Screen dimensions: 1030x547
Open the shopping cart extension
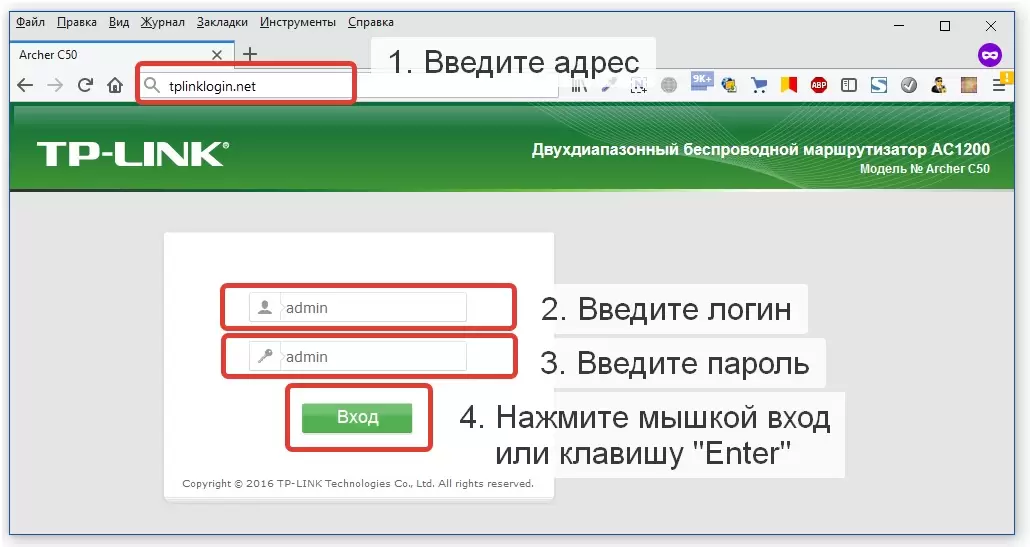tap(759, 85)
